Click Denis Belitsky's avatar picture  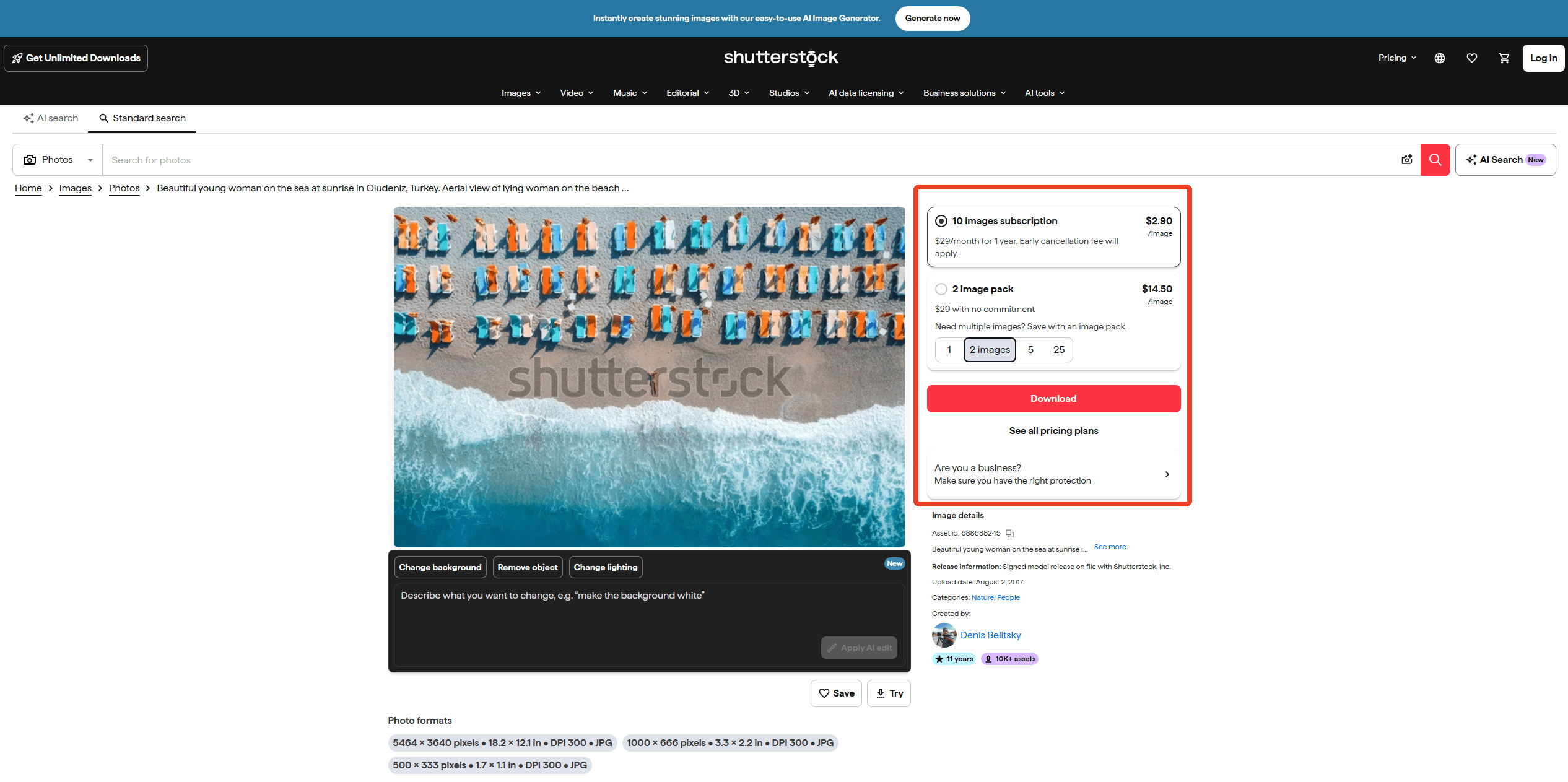[944, 635]
